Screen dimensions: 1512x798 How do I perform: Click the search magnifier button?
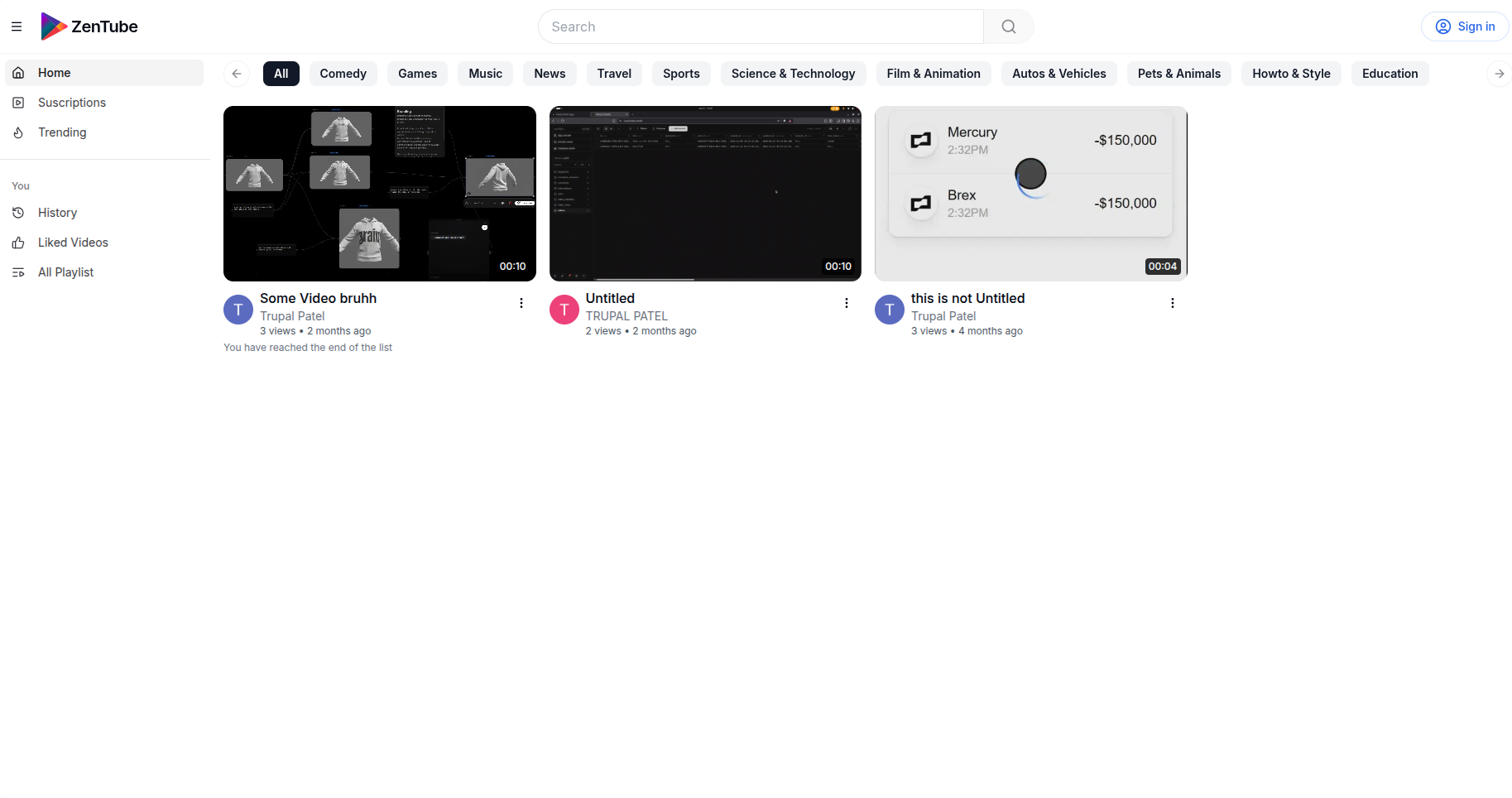pos(1008,26)
